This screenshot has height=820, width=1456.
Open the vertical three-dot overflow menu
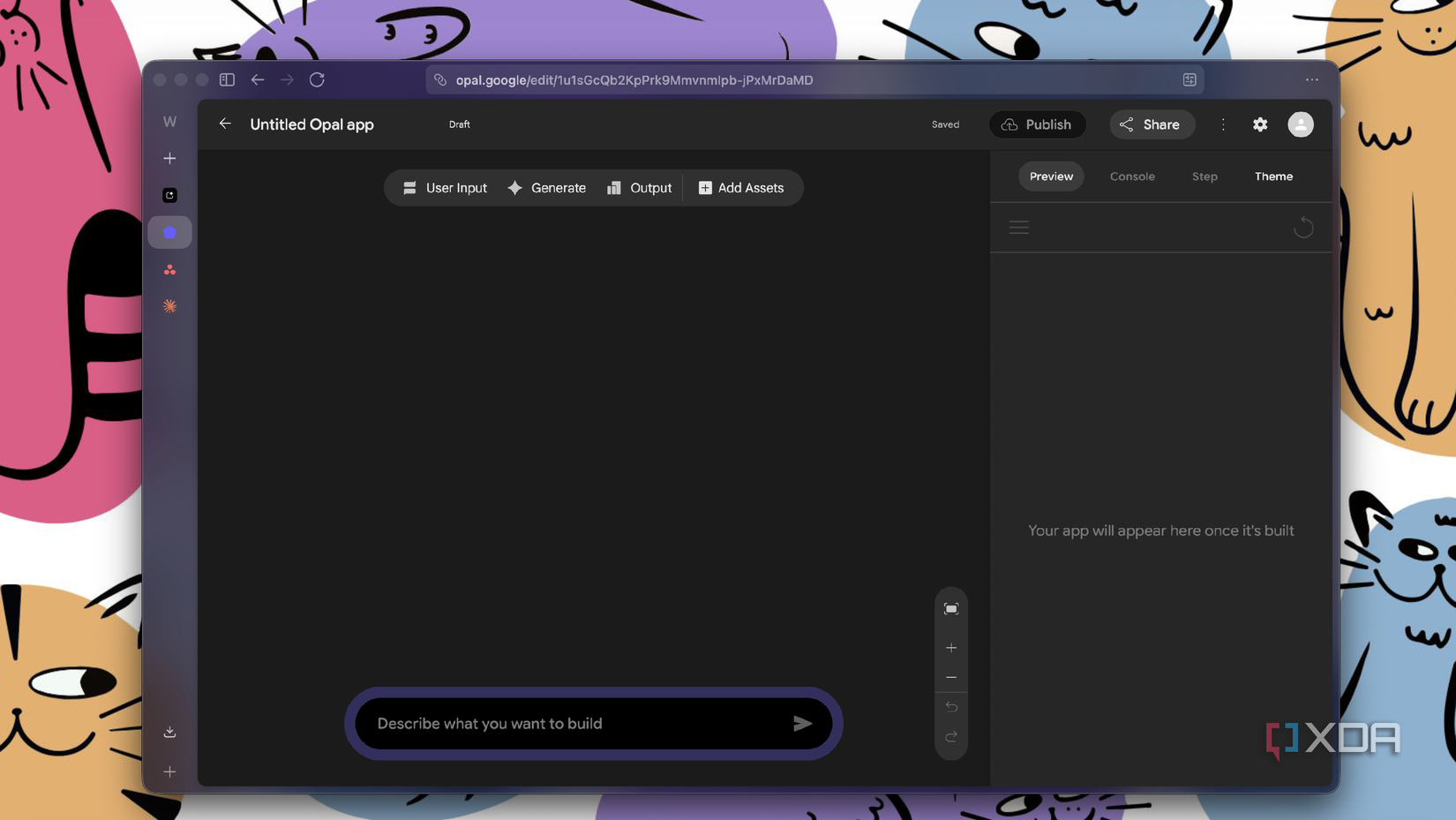pos(1223,124)
